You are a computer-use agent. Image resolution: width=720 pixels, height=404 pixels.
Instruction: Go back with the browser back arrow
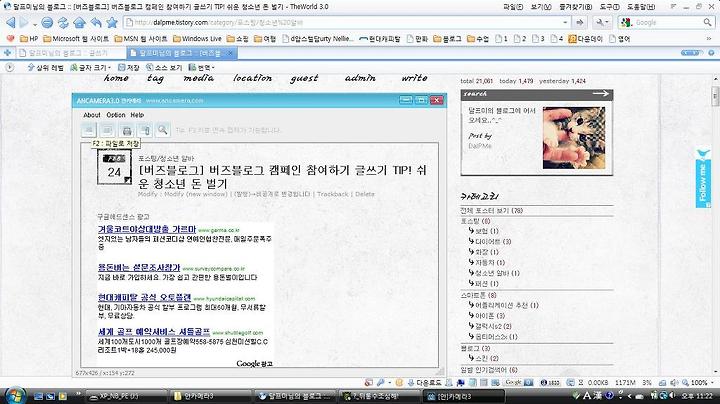10,22
